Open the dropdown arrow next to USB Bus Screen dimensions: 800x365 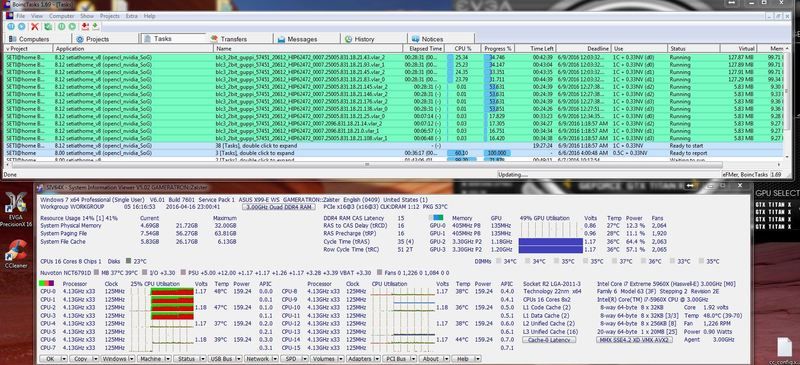(x=238, y=359)
